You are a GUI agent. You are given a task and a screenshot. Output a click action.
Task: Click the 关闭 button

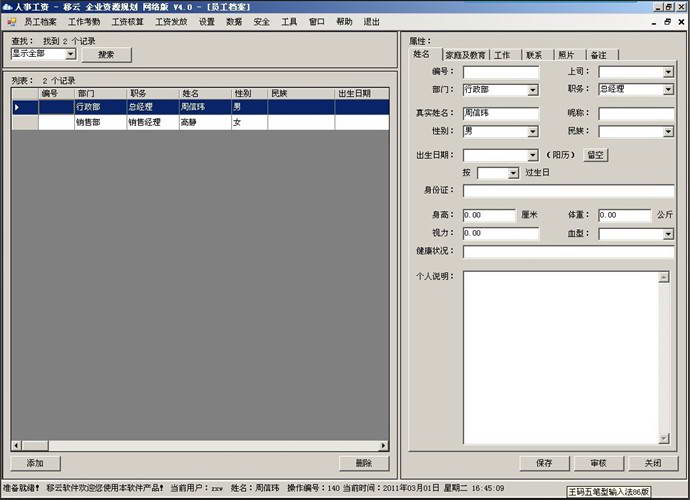653,463
